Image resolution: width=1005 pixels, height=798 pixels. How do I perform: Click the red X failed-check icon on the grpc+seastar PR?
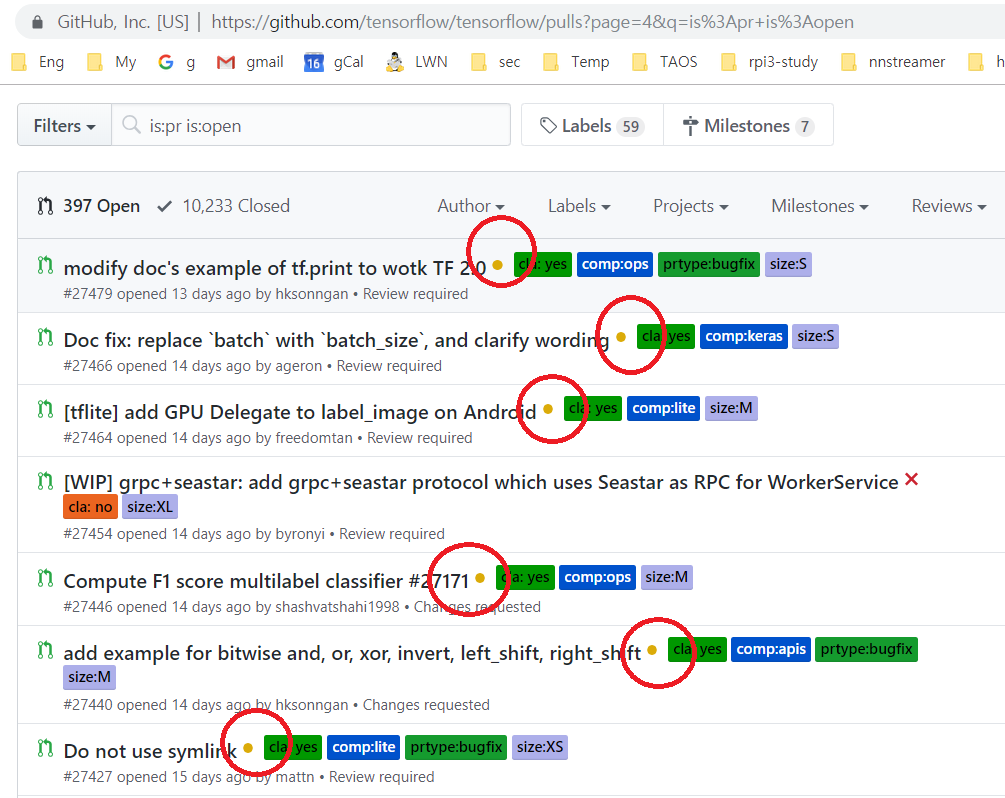(911, 480)
